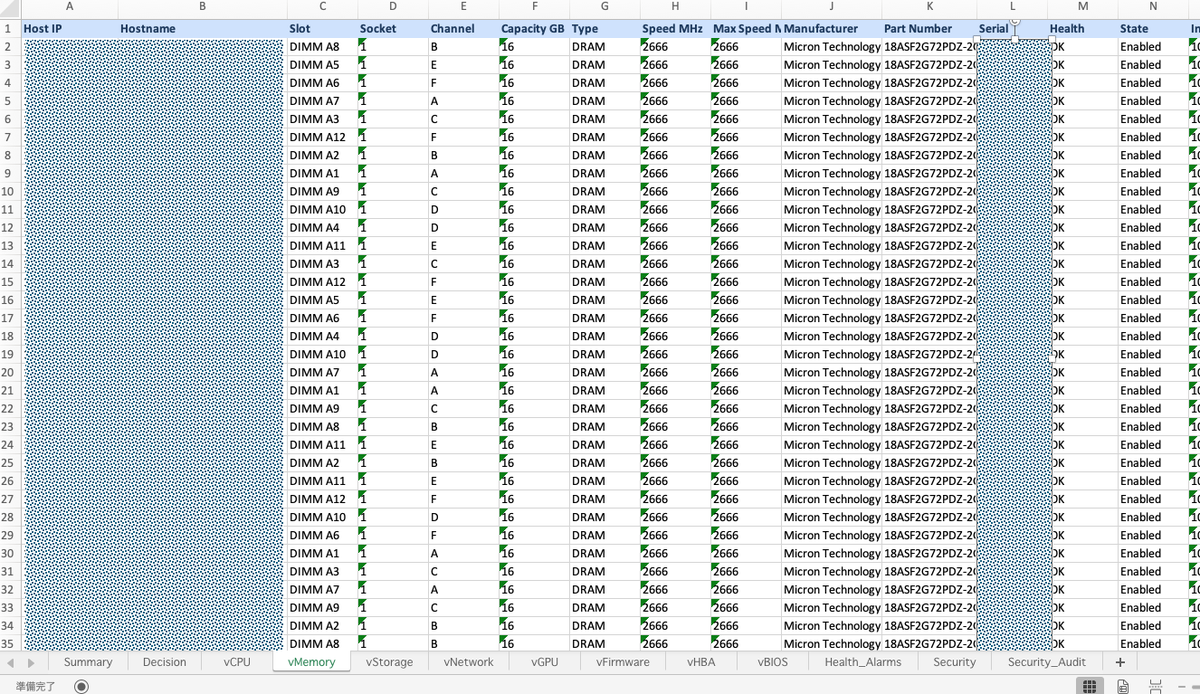Select column C header
This screenshot has width=1200, height=694.
point(322,7)
